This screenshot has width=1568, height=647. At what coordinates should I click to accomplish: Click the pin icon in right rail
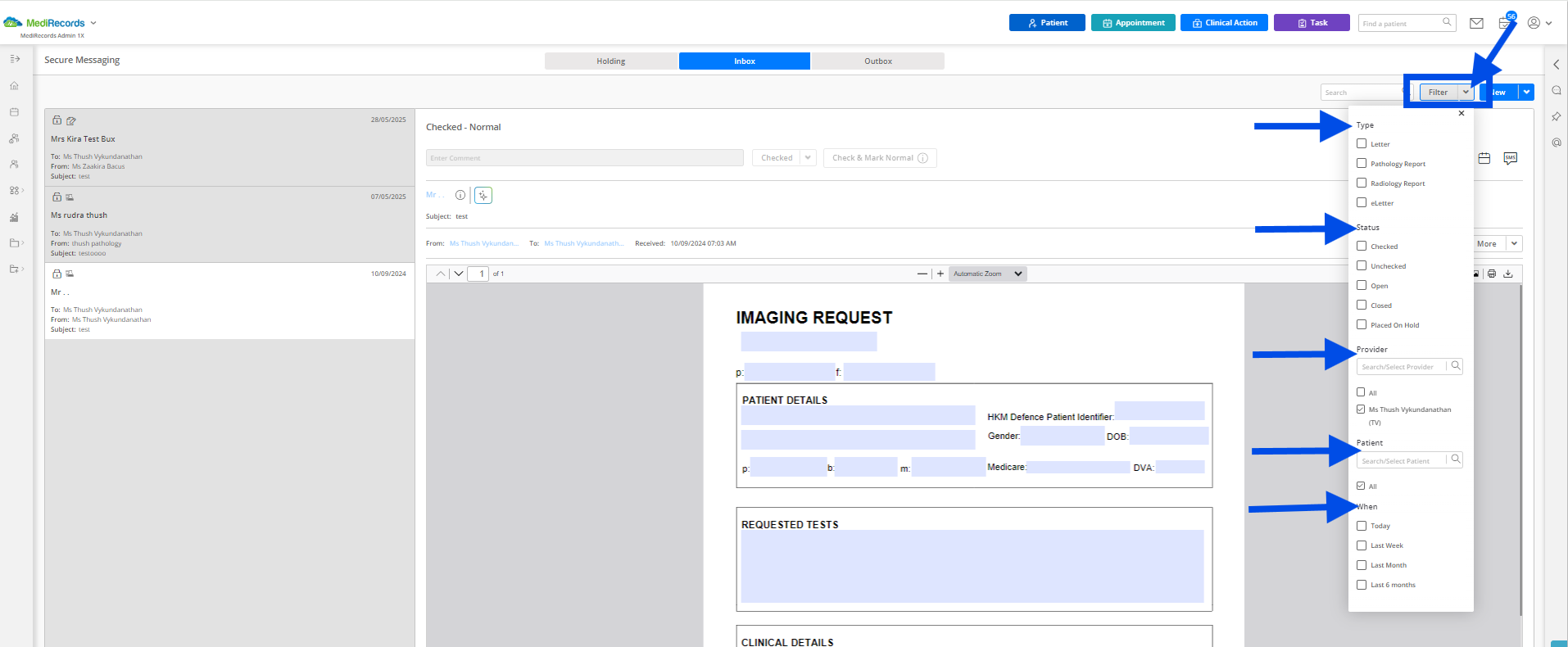pos(1557,116)
